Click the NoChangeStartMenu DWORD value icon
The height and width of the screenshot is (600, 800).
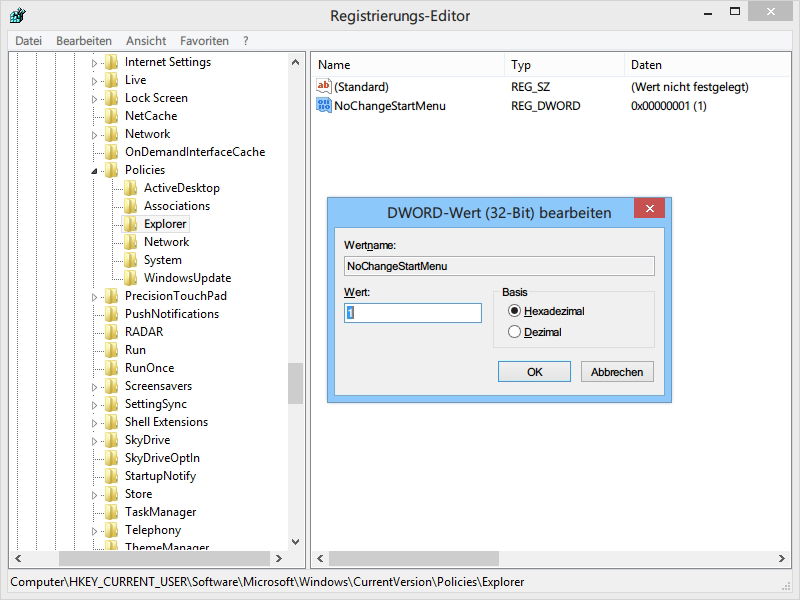[323, 106]
